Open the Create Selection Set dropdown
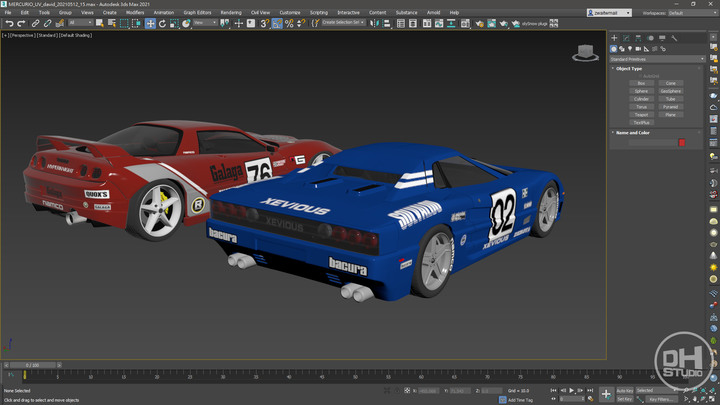Viewport: 720px width, 405px height. pos(343,22)
